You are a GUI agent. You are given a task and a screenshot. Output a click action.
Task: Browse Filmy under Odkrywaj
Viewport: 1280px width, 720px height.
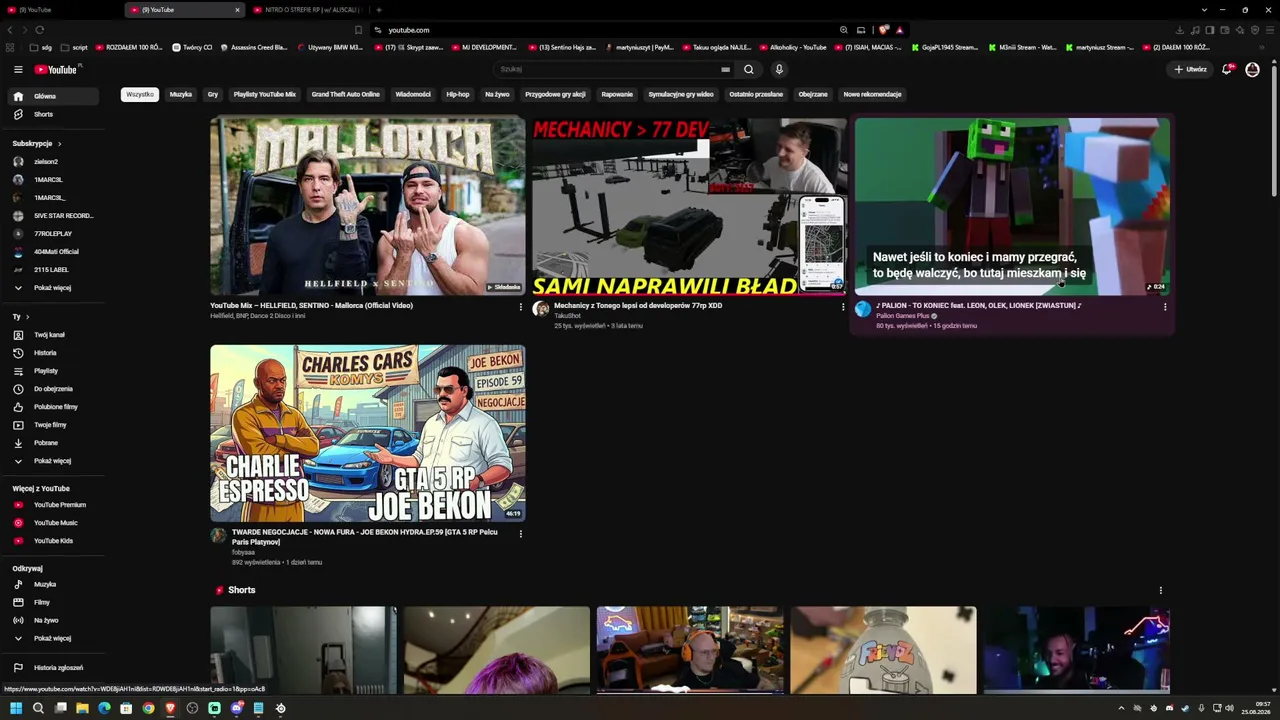[55, 602]
